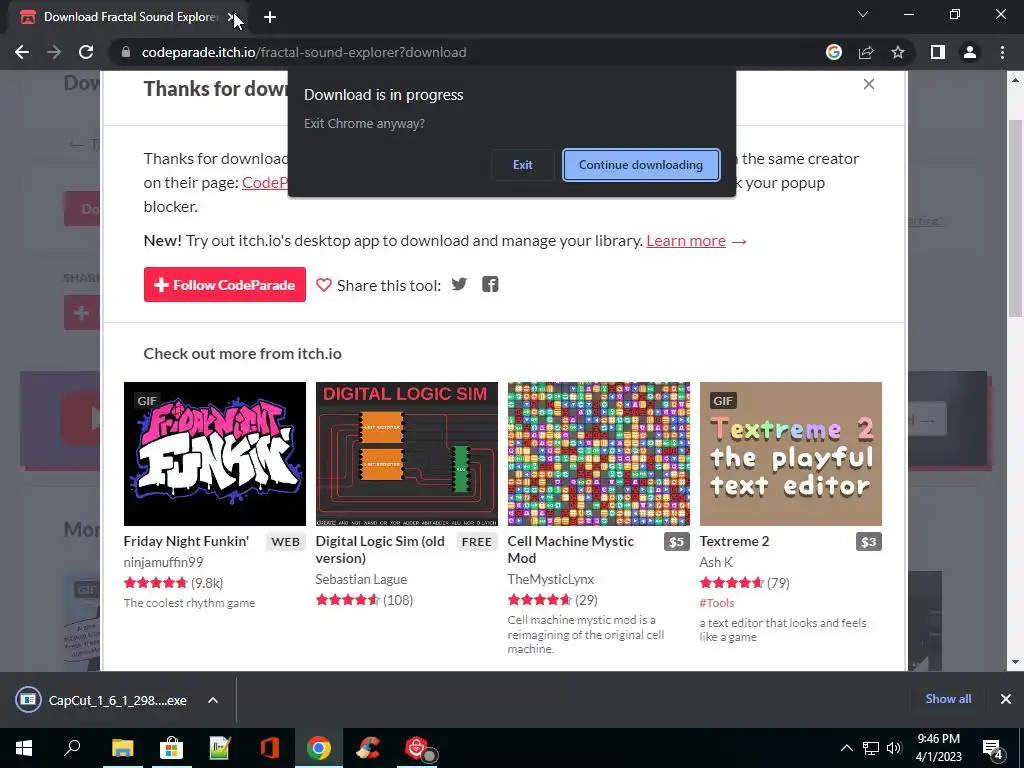The width and height of the screenshot is (1024, 768).
Task: Close the Thanks for downloading popup
Action: point(869,84)
